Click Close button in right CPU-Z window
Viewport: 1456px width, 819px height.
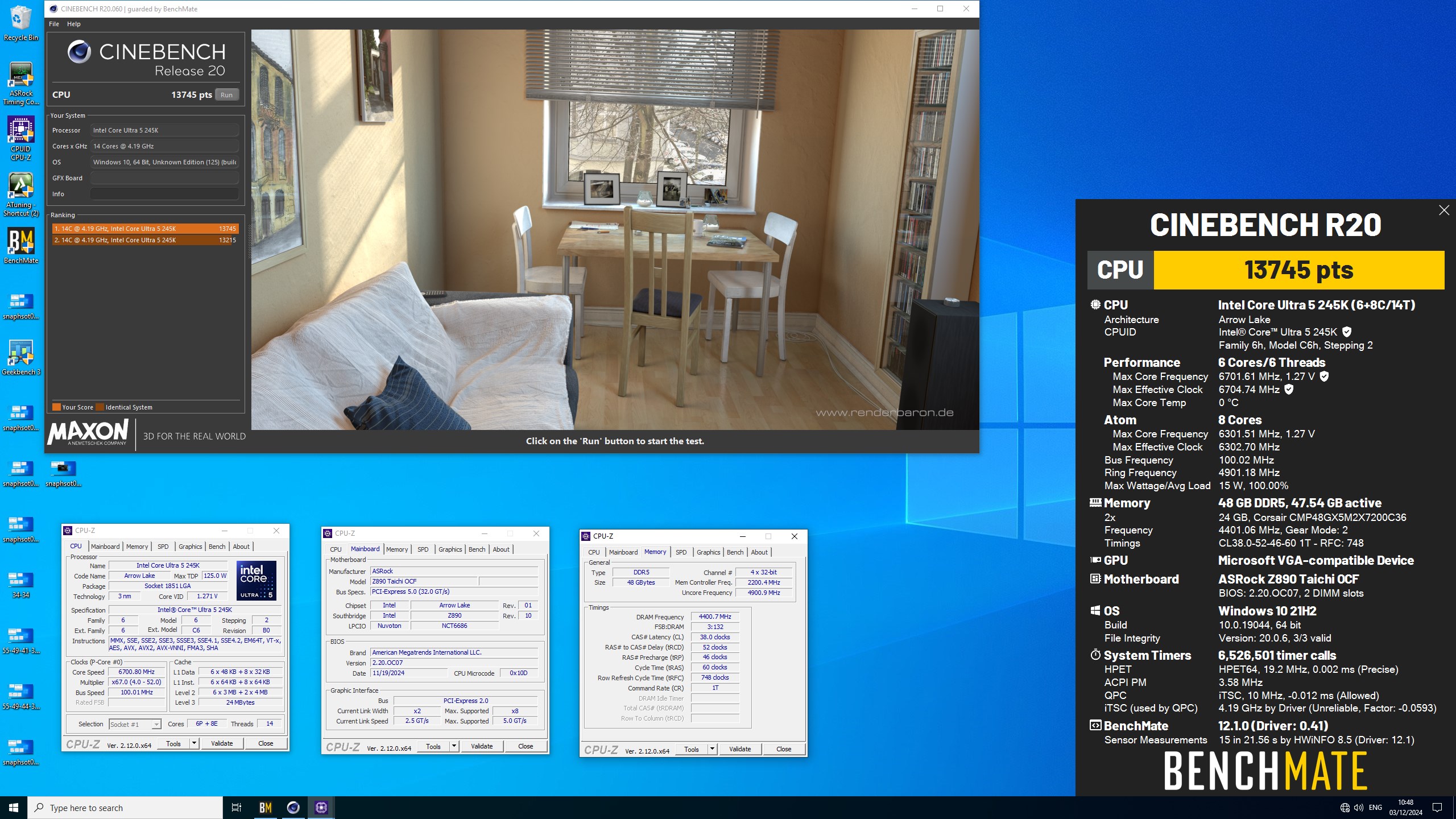click(784, 749)
